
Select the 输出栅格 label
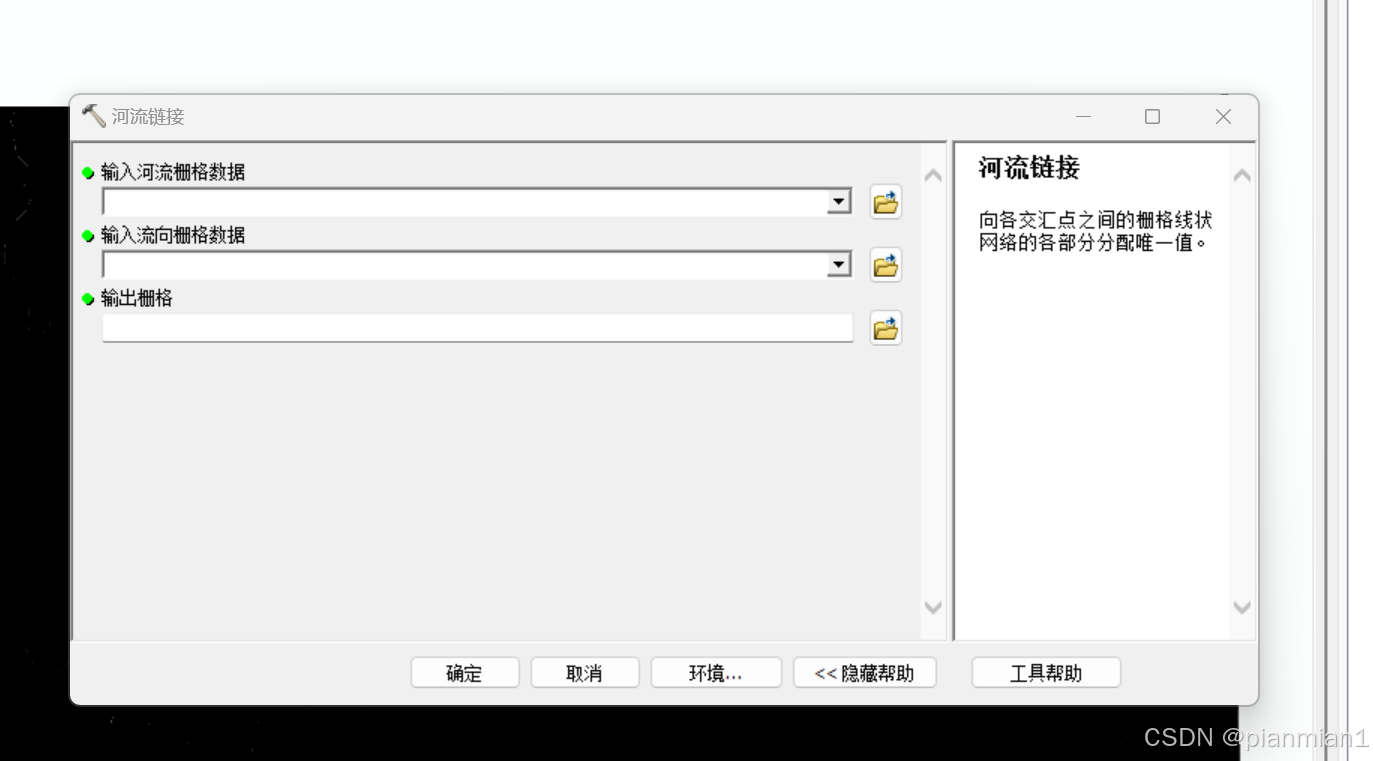pos(137,298)
